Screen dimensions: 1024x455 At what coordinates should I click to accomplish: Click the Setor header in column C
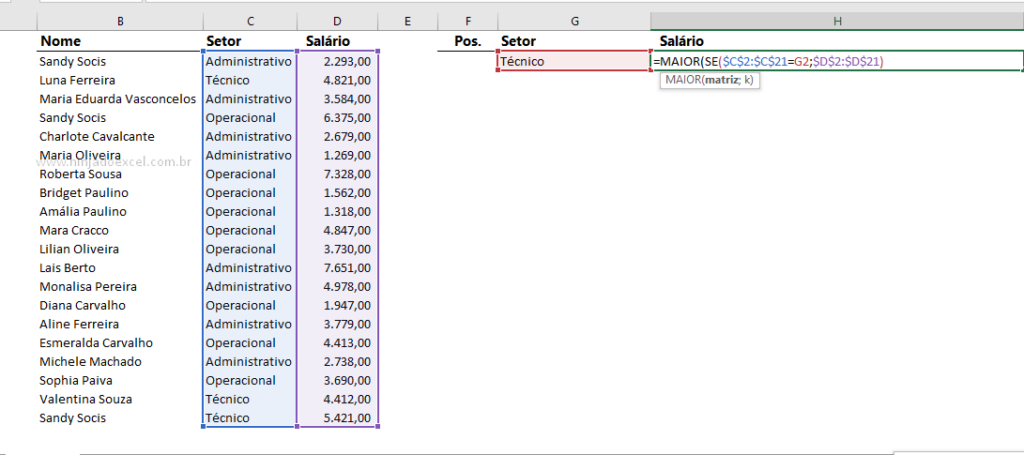(223, 41)
